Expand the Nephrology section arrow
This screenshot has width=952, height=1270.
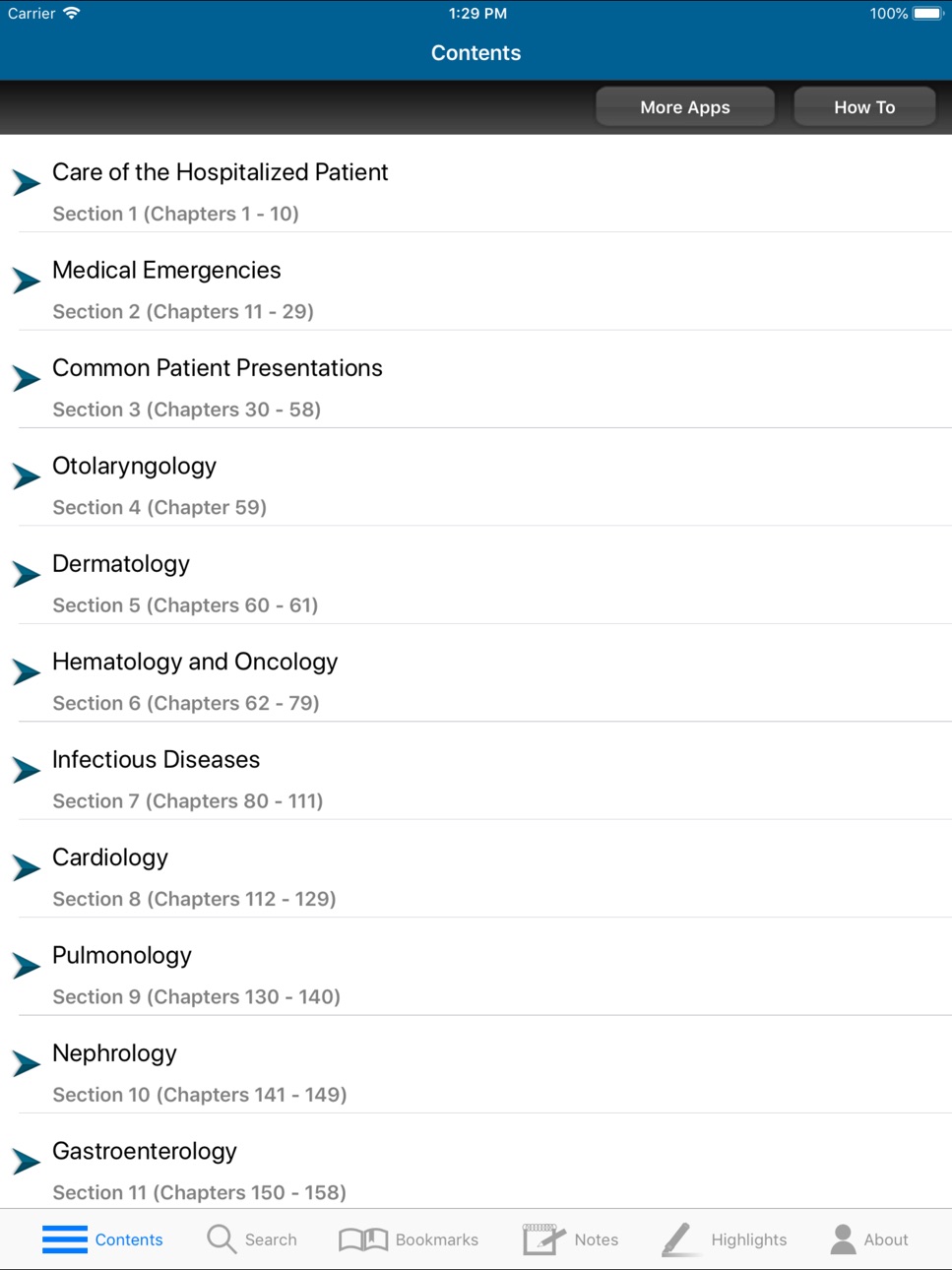(27, 1062)
